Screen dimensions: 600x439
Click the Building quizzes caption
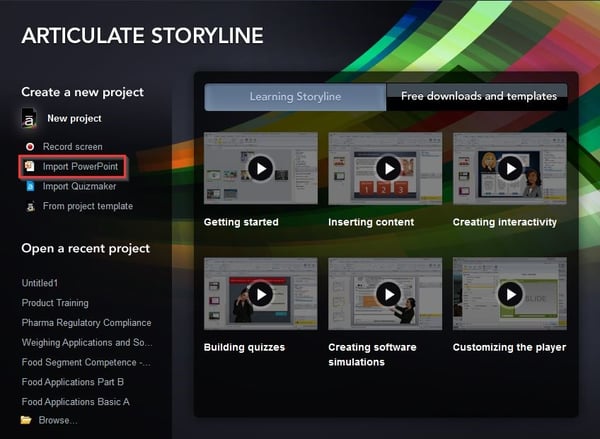click(245, 347)
